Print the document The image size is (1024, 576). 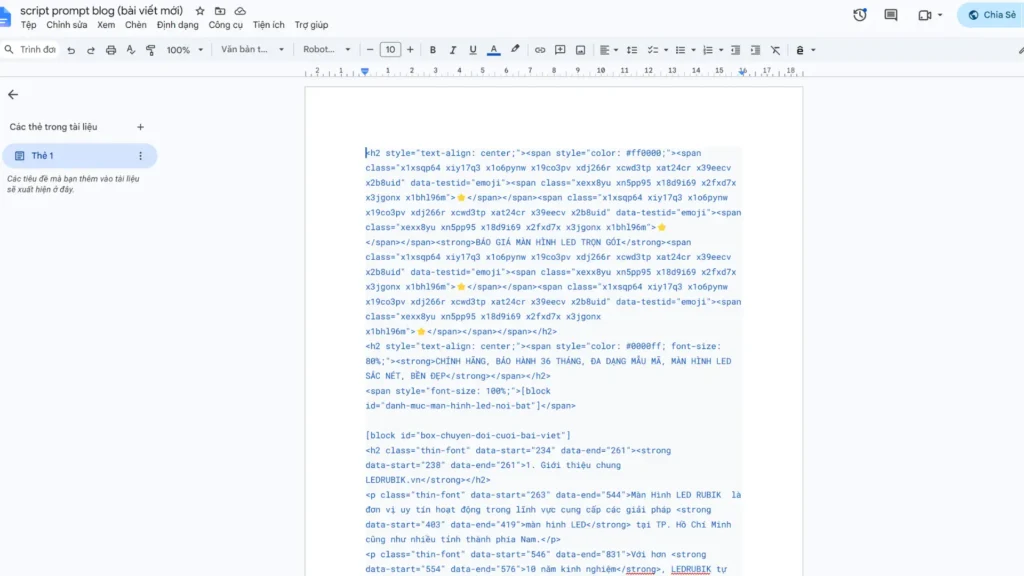111,50
